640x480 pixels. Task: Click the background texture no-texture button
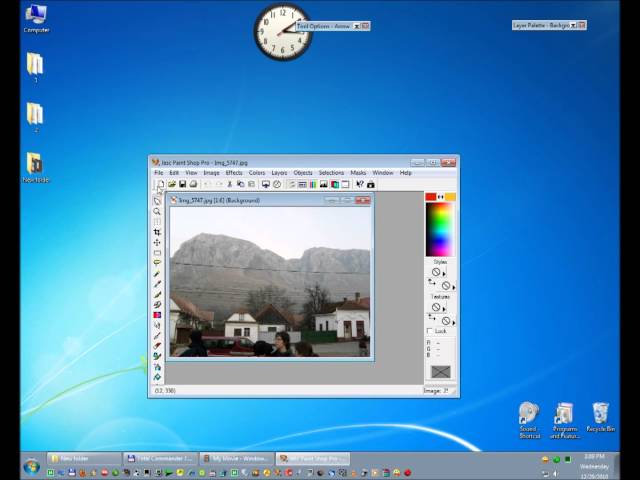pyautogui.click(x=446, y=321)
